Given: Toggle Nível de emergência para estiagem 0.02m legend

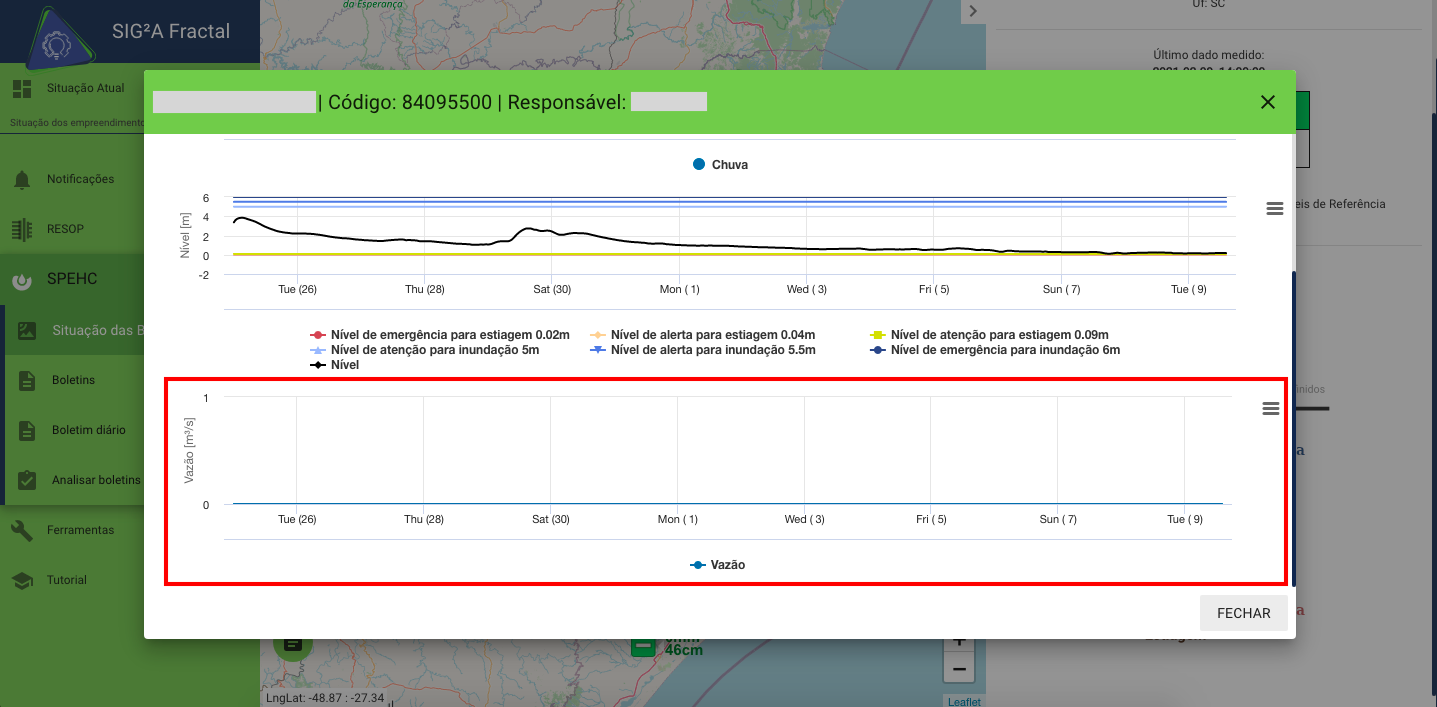Looking at the screenshot, I should pyautogui.click(x=440, y=335).
